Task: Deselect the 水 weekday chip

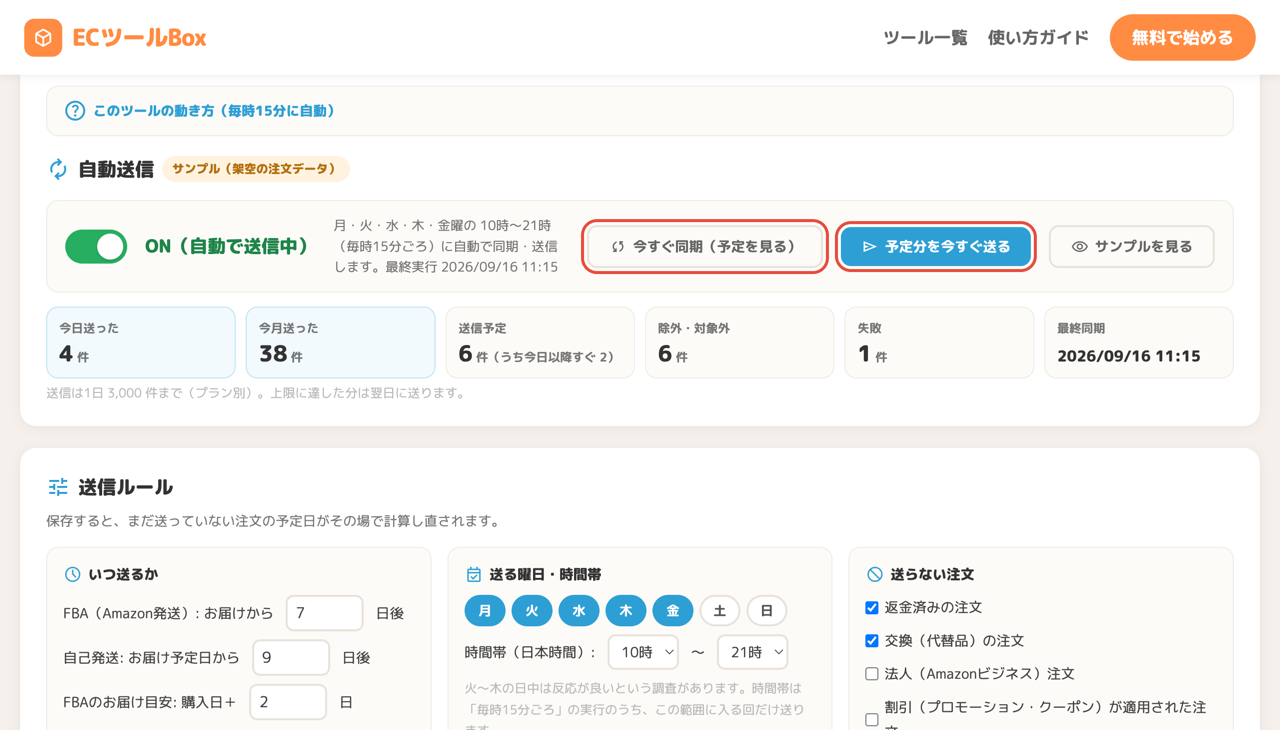Action: [579, 610]
